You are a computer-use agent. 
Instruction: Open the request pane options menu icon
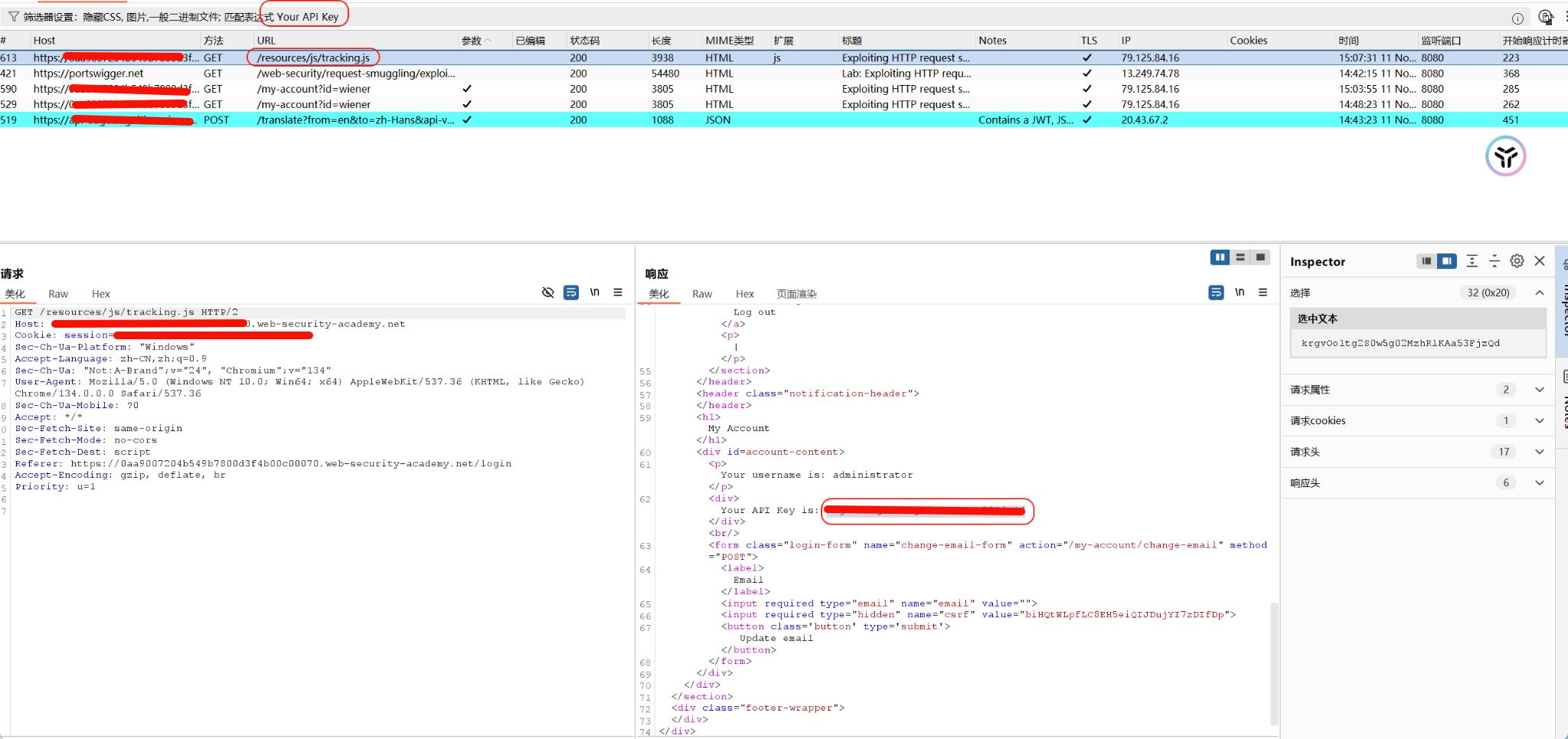[618, 293]
